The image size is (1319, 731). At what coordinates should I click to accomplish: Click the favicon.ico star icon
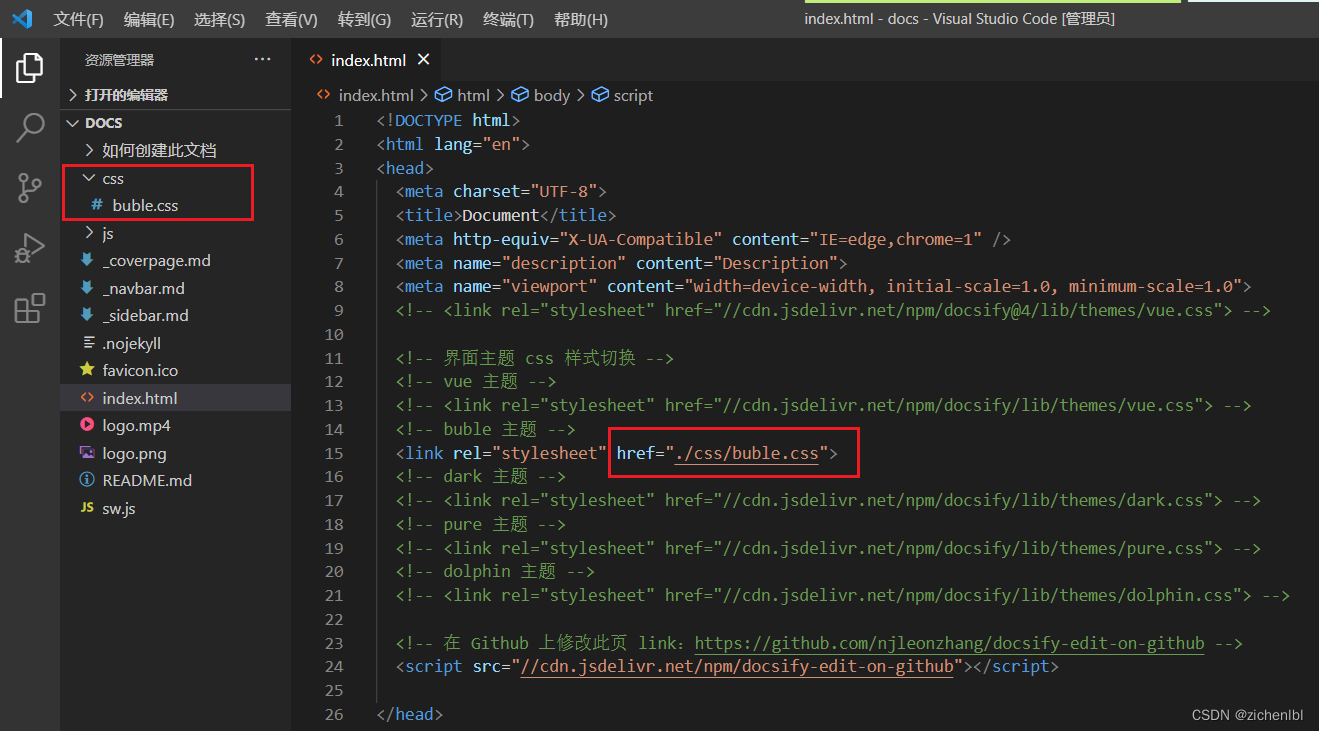pos(87,370)
